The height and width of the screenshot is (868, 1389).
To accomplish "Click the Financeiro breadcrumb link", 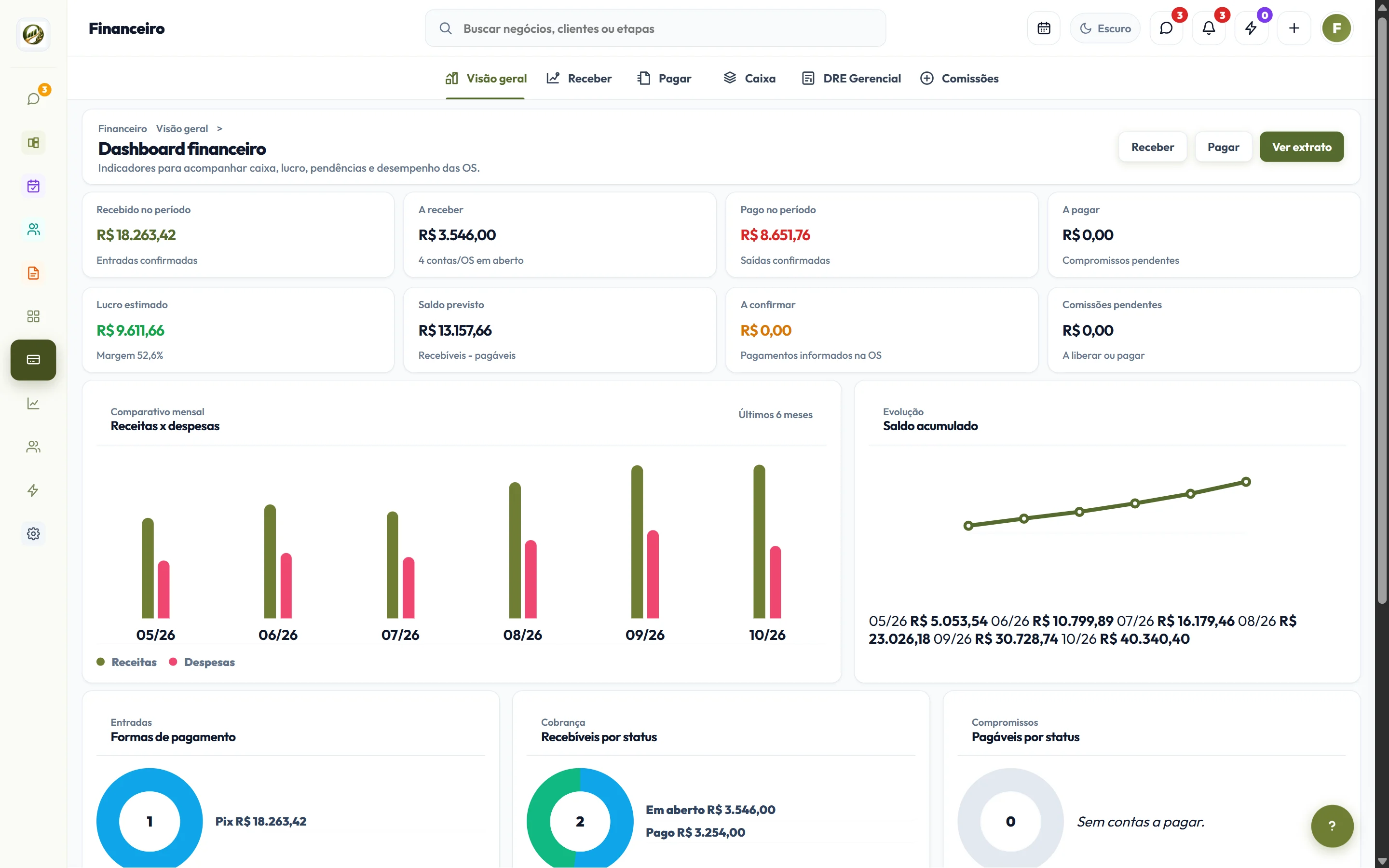I will (x=122, y=129).
